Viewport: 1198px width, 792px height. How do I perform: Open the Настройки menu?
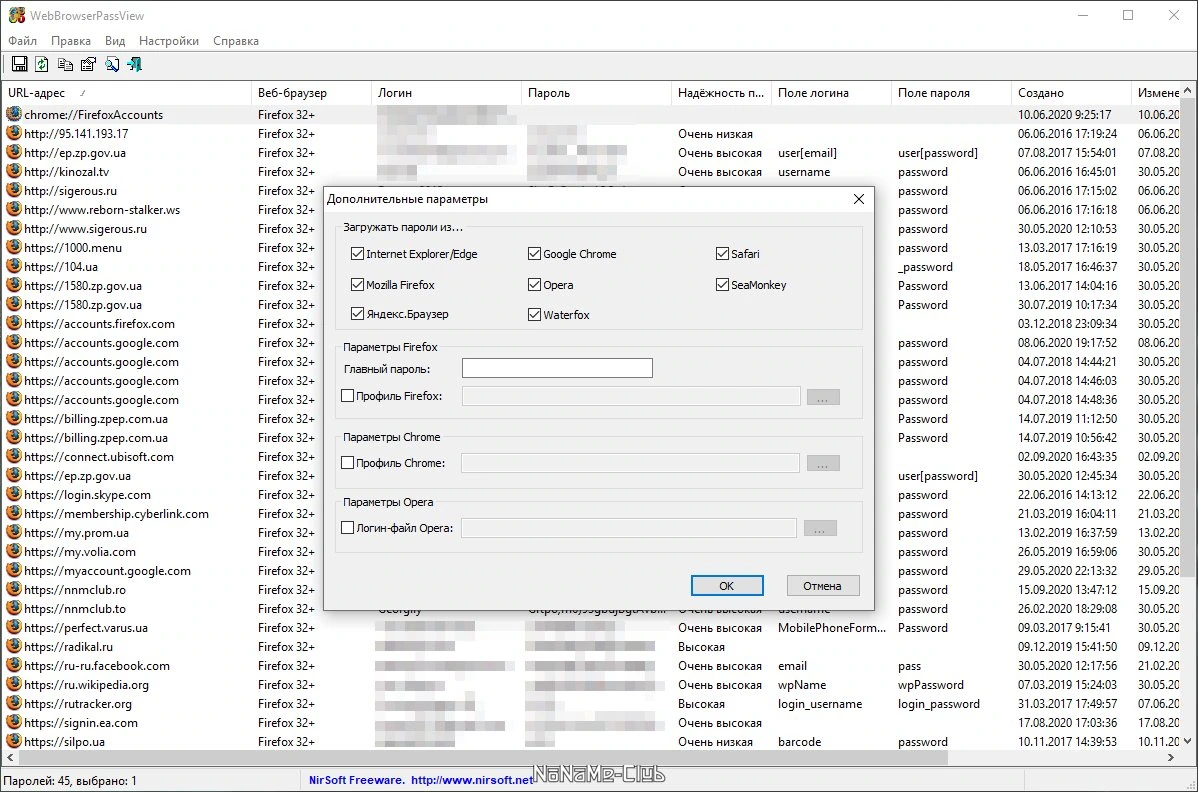click(169, 40)
